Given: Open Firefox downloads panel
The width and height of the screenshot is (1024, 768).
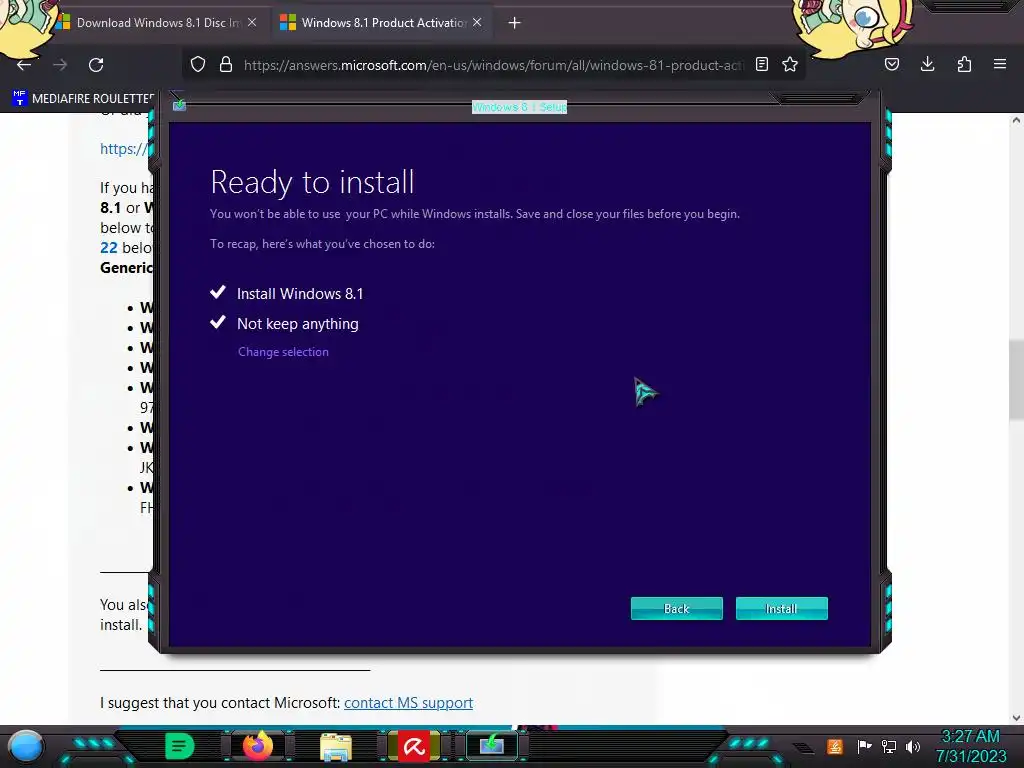Looking at the screenshot, I should coord(927,65).
